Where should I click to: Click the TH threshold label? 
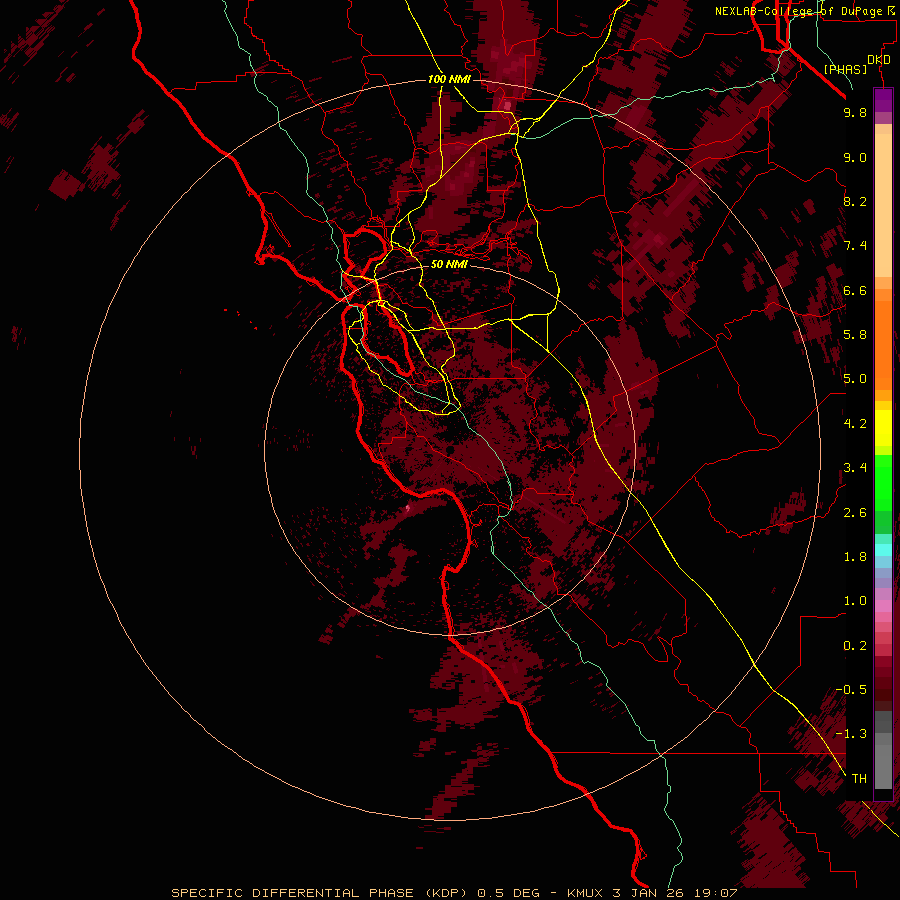(859, 778)
